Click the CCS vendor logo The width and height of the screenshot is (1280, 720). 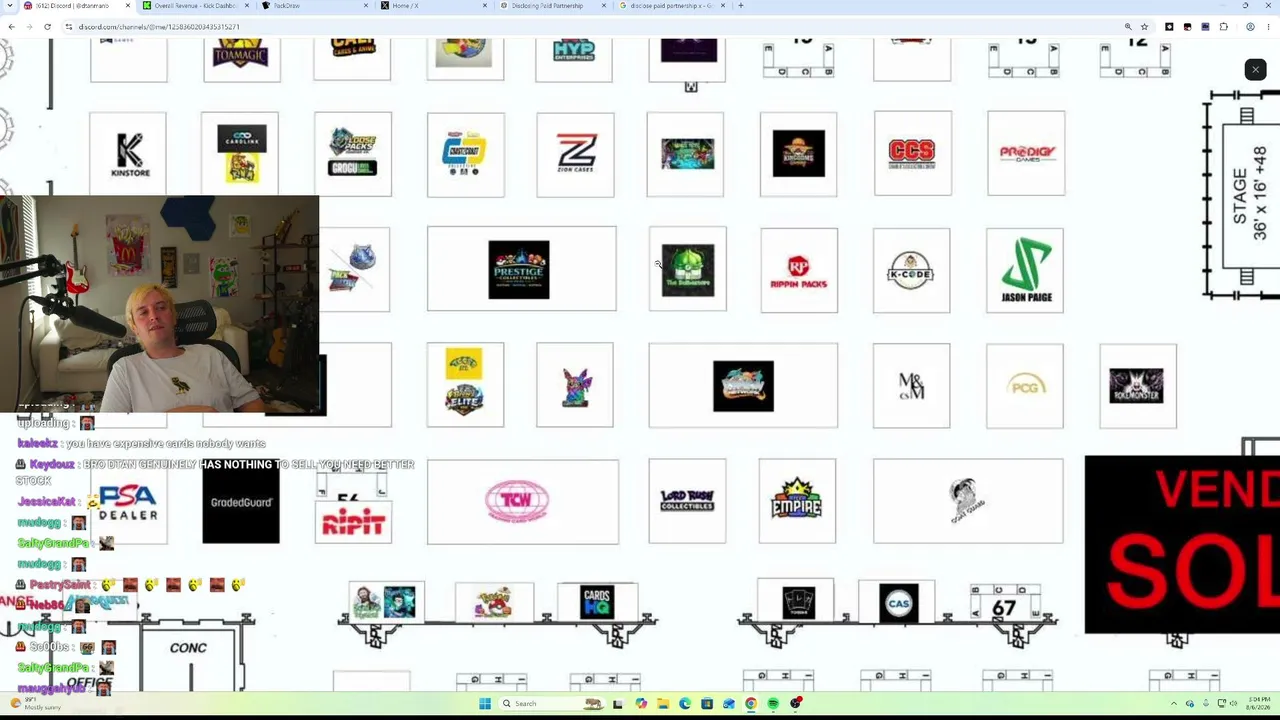pos(912,154)
